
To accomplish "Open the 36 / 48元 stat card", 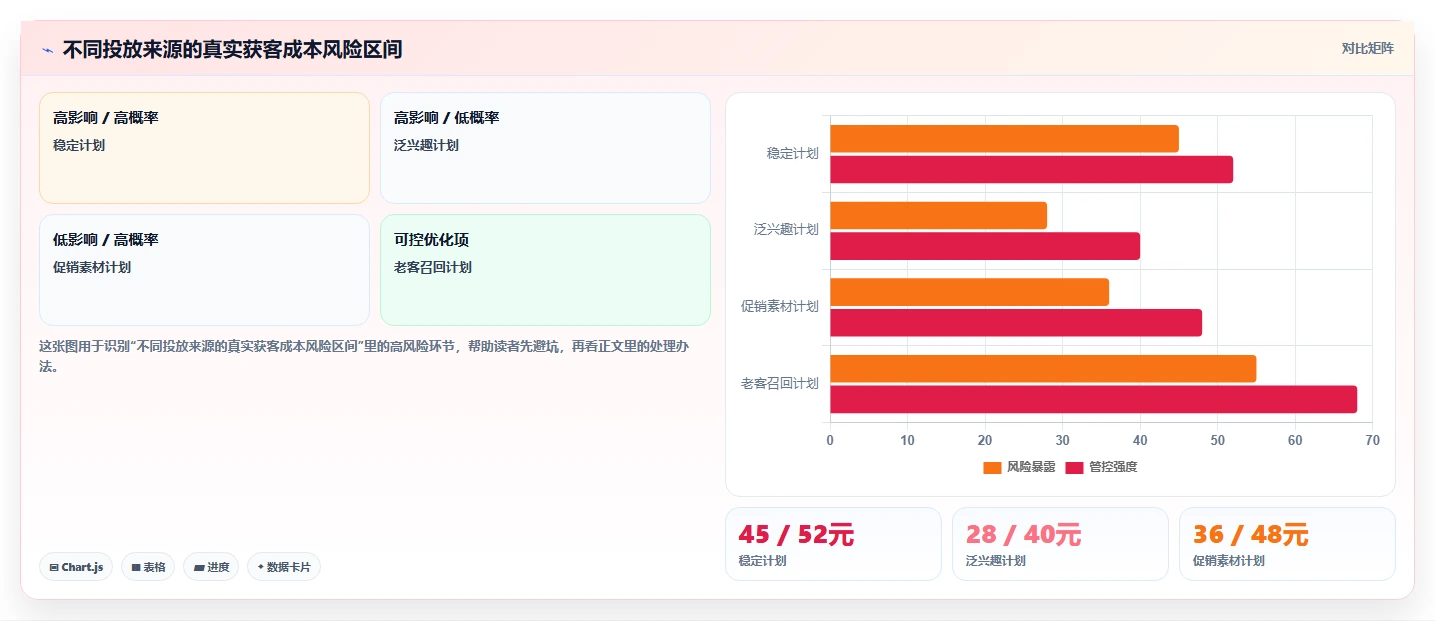I will [1287, 544].
